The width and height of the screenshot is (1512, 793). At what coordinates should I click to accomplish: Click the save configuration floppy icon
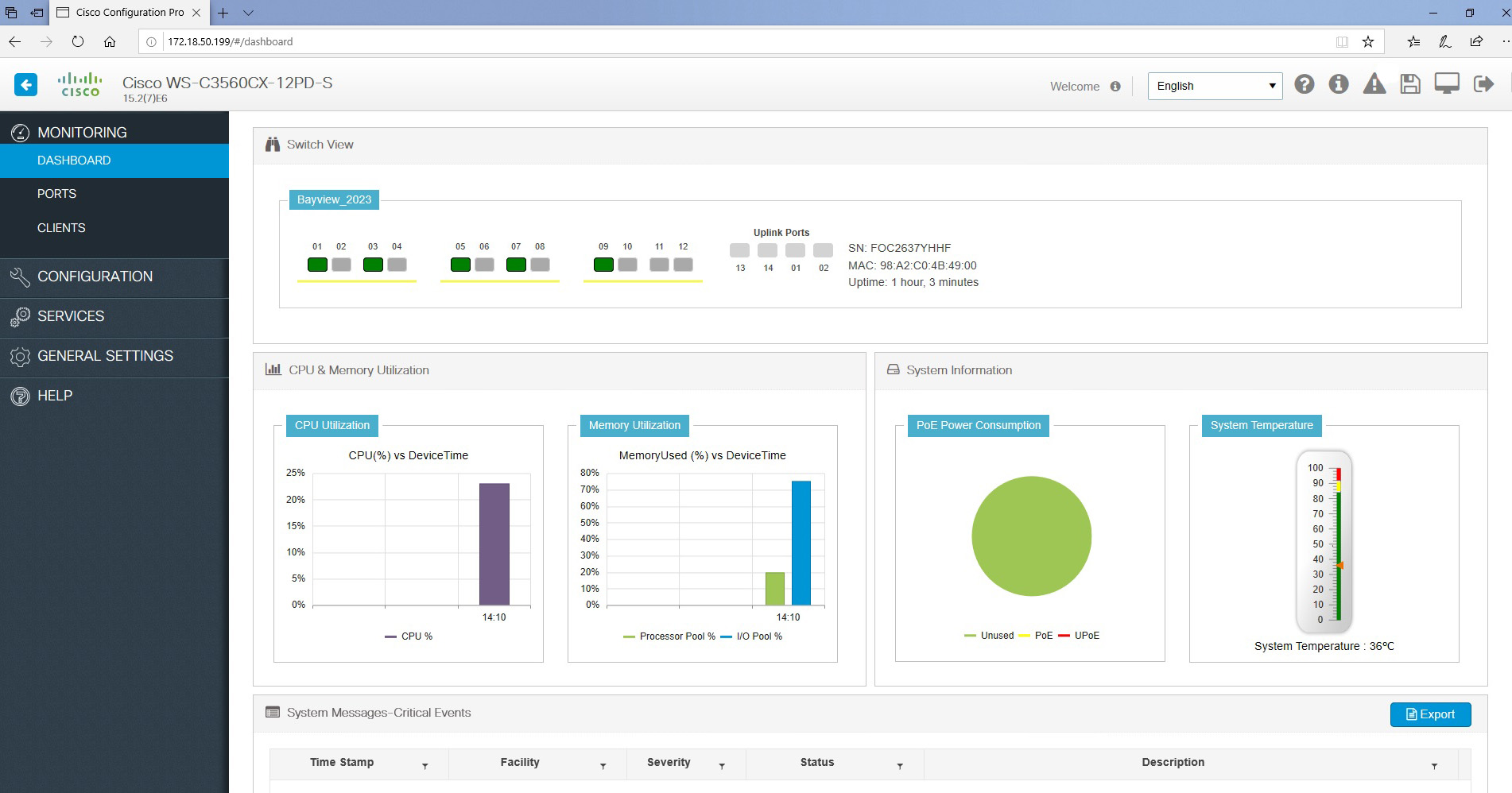pyautogui.click(x=1410, y=84)
